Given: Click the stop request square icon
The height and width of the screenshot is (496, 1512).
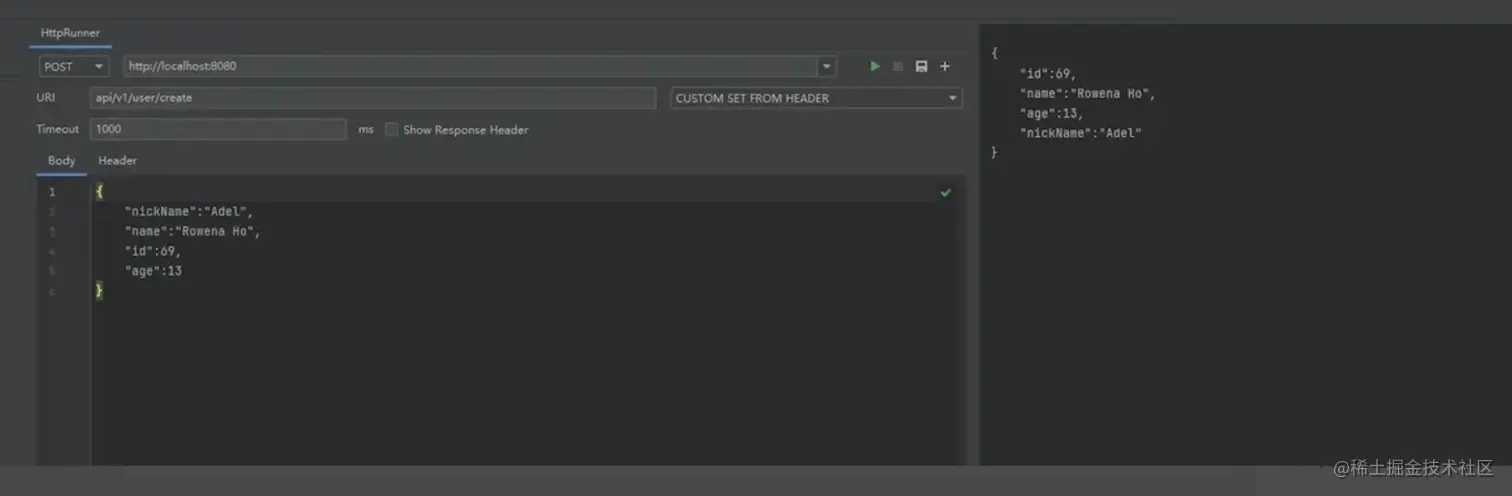Looking at the screenshot, I should (898, 67).
